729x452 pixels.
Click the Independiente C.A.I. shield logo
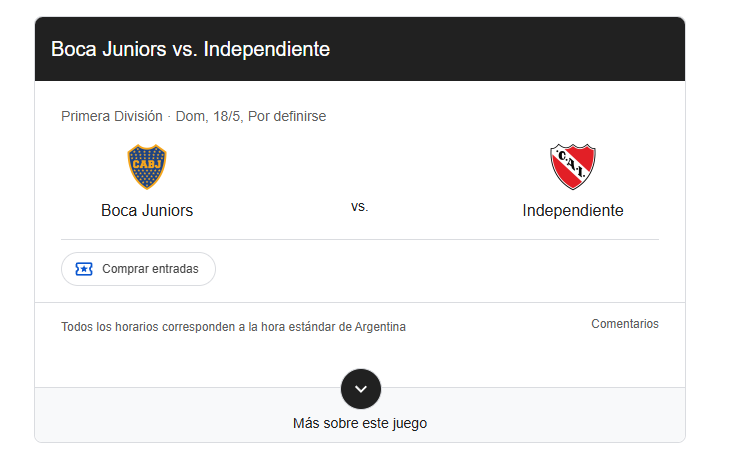tap(572, 166)
